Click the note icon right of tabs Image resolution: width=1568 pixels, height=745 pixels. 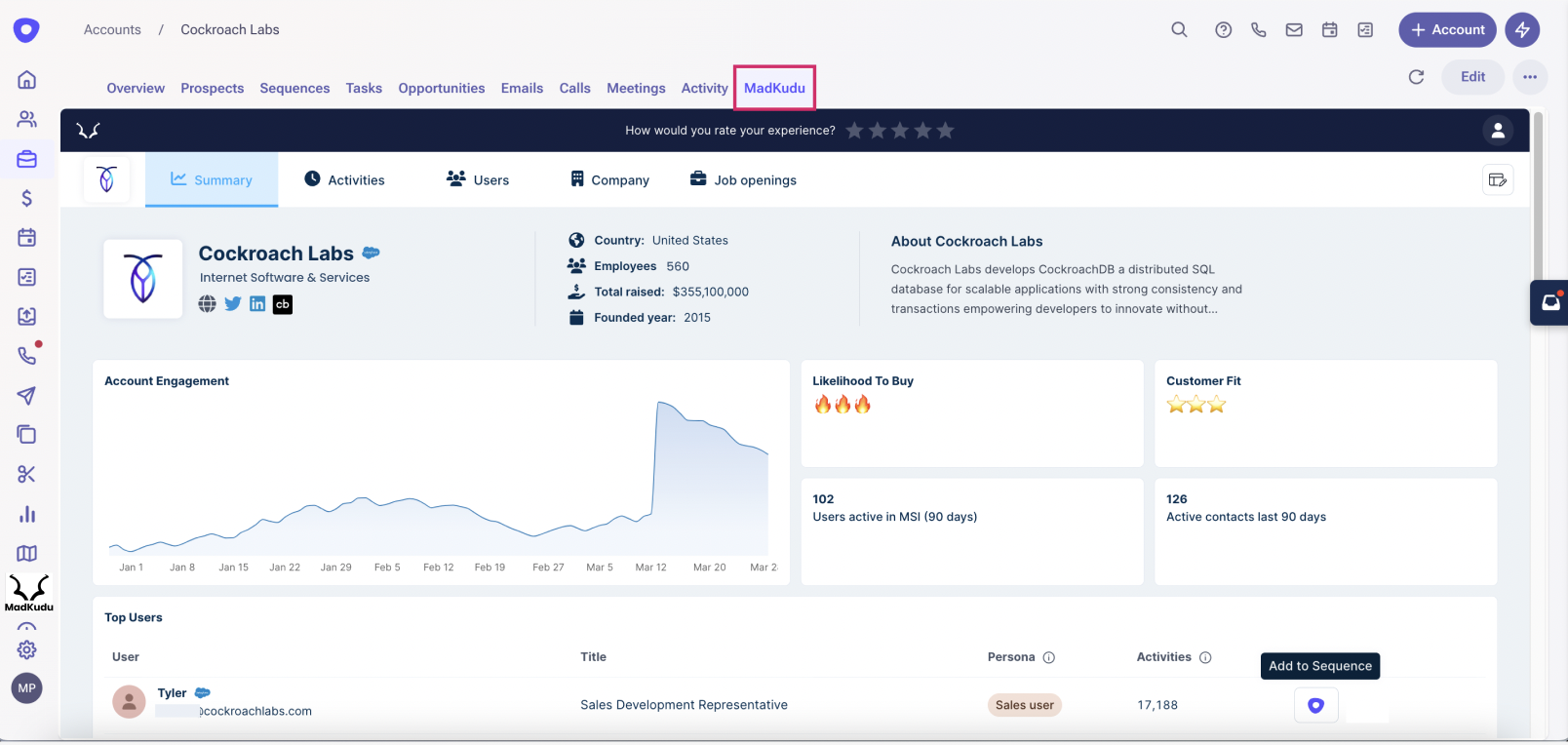[x=1498, y=179]
